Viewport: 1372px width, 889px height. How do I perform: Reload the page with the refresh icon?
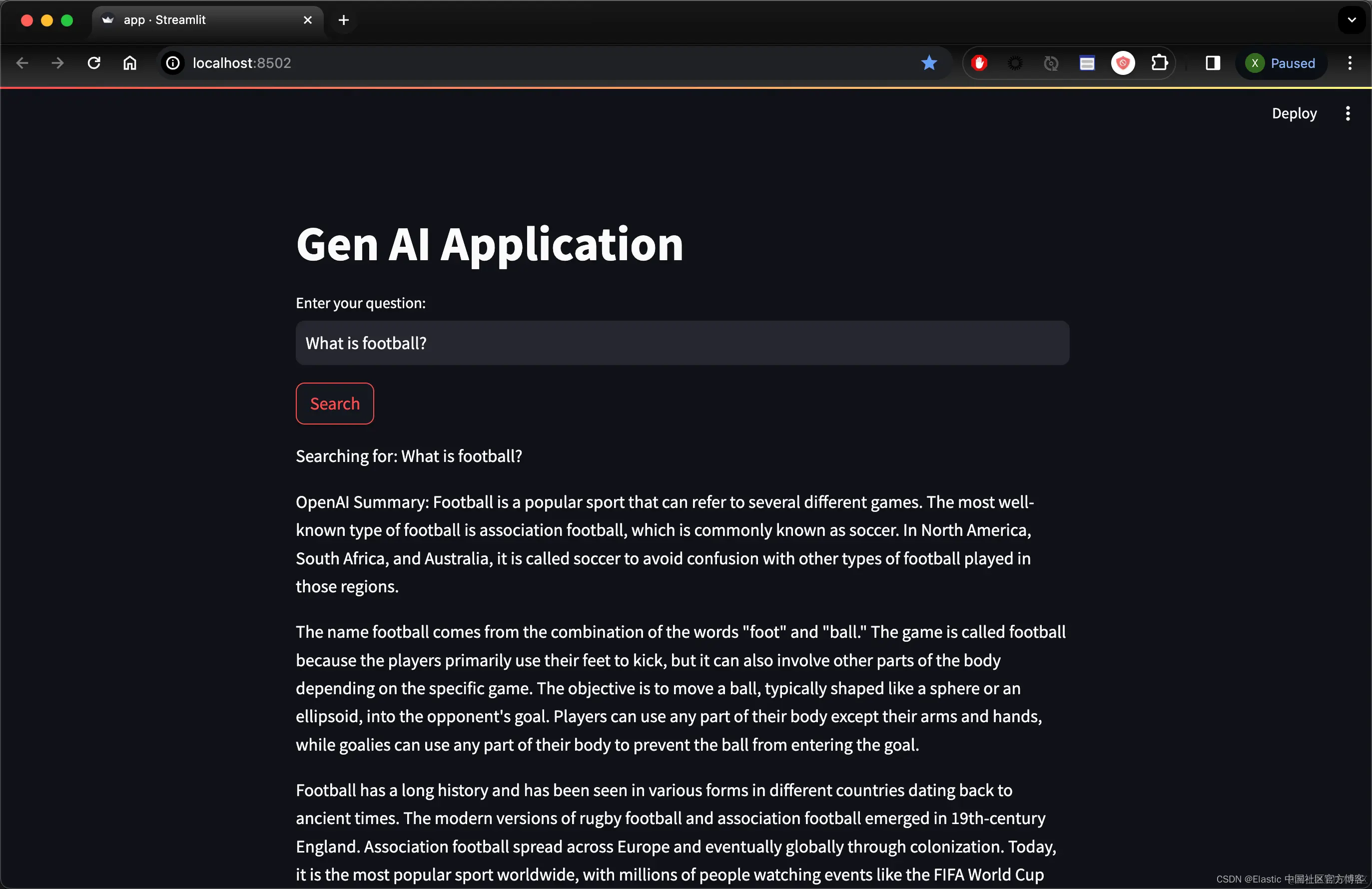(94, 63)
